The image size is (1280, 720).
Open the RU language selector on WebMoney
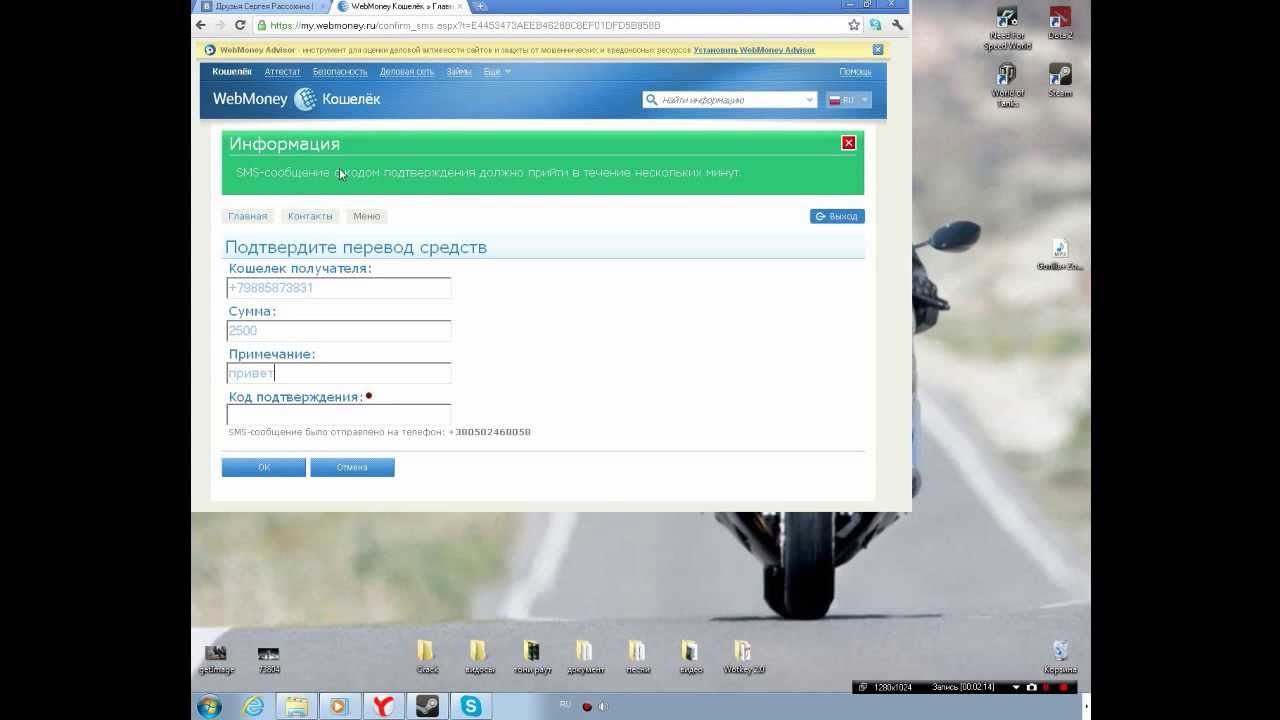[849, 100]
